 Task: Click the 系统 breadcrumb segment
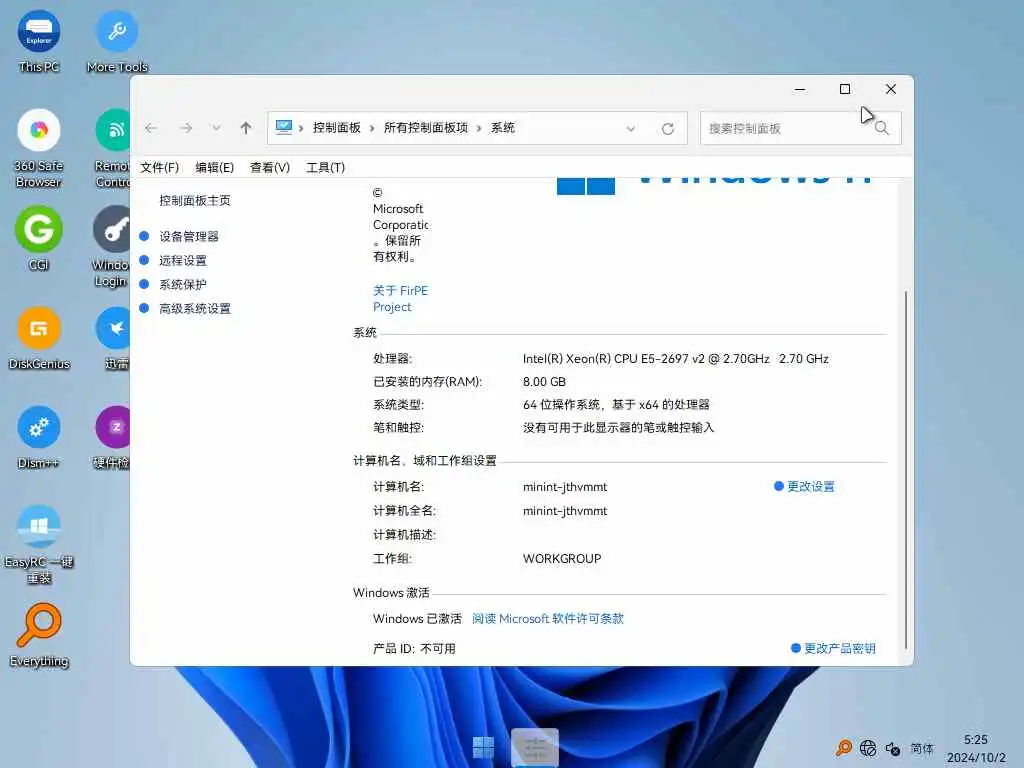tap(503, 128)
